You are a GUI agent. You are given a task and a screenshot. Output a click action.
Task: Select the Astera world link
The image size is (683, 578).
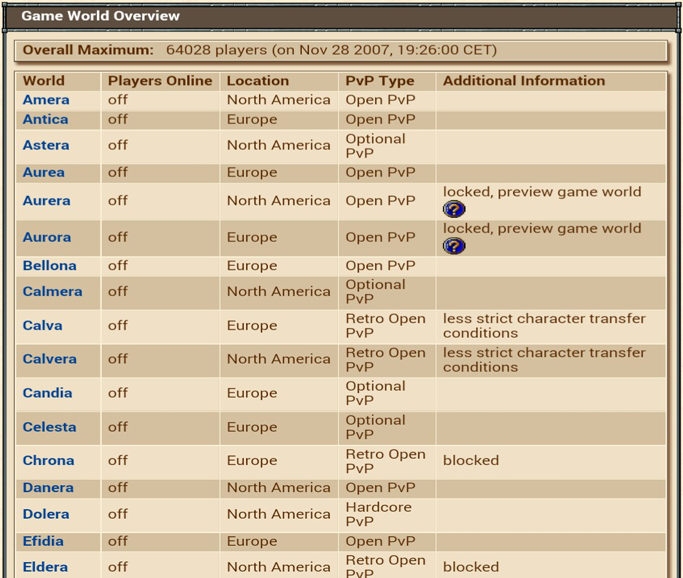[46, 145]
